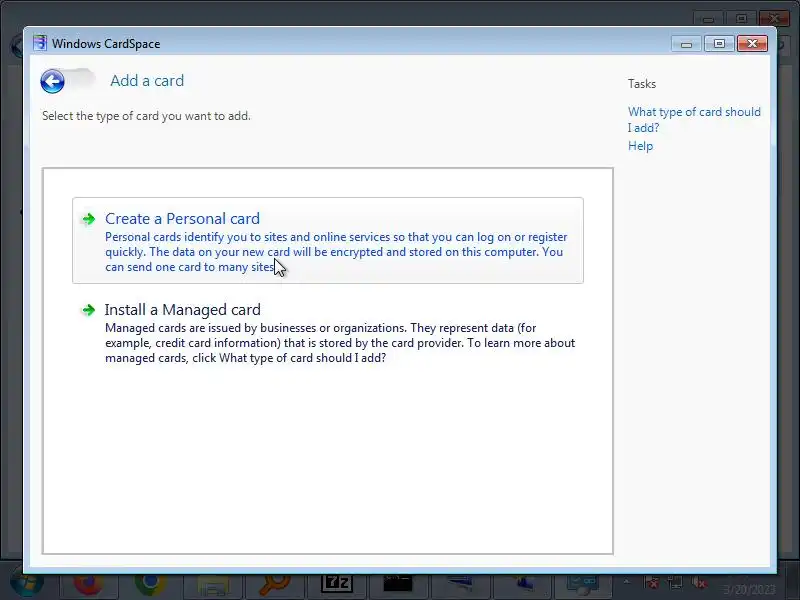
Task: Open the Windows Start orb
Action: (x=27, y=585)
